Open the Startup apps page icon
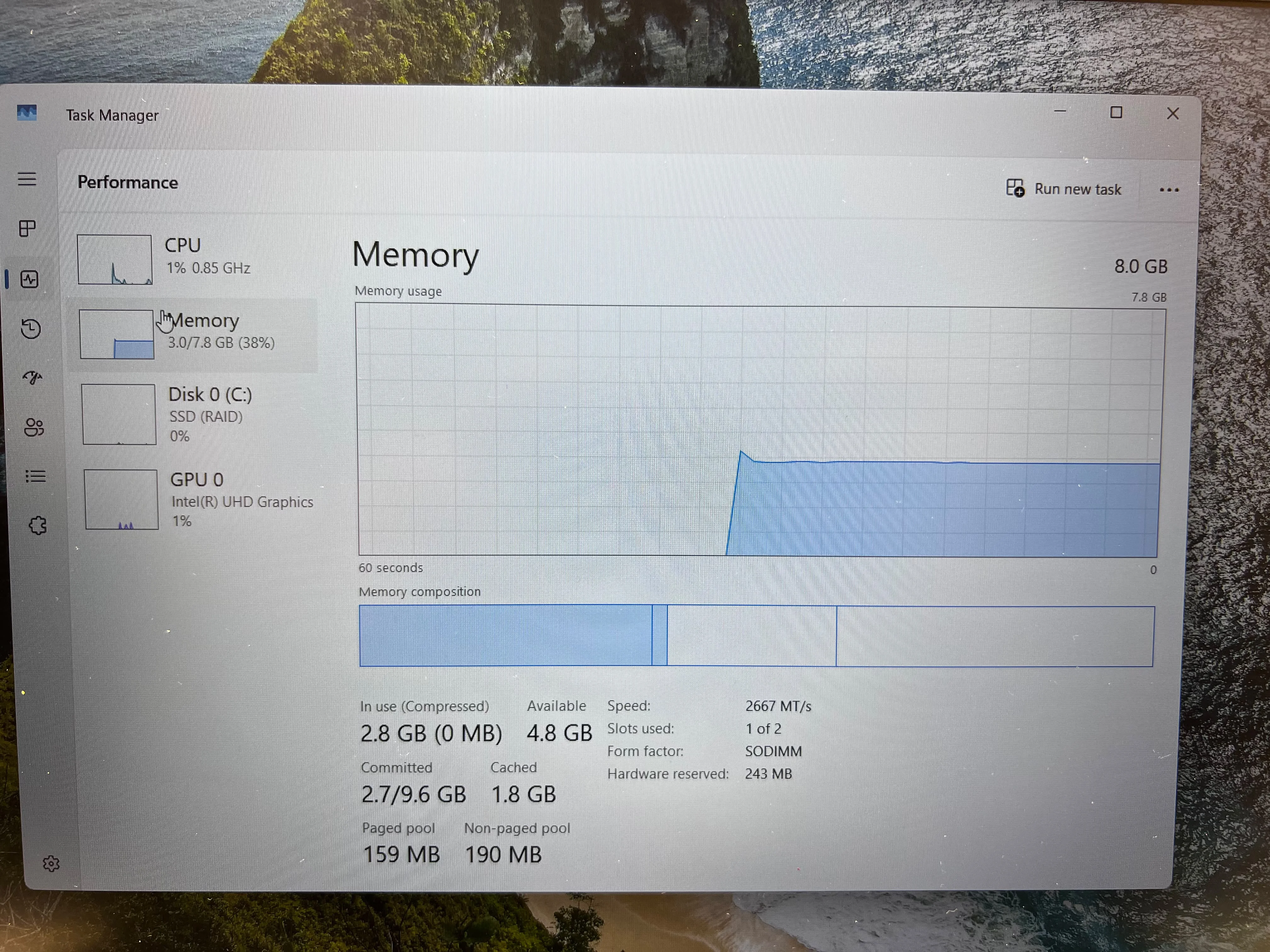The height and width of the screenshot is (952, 1270). coord(33,377)
